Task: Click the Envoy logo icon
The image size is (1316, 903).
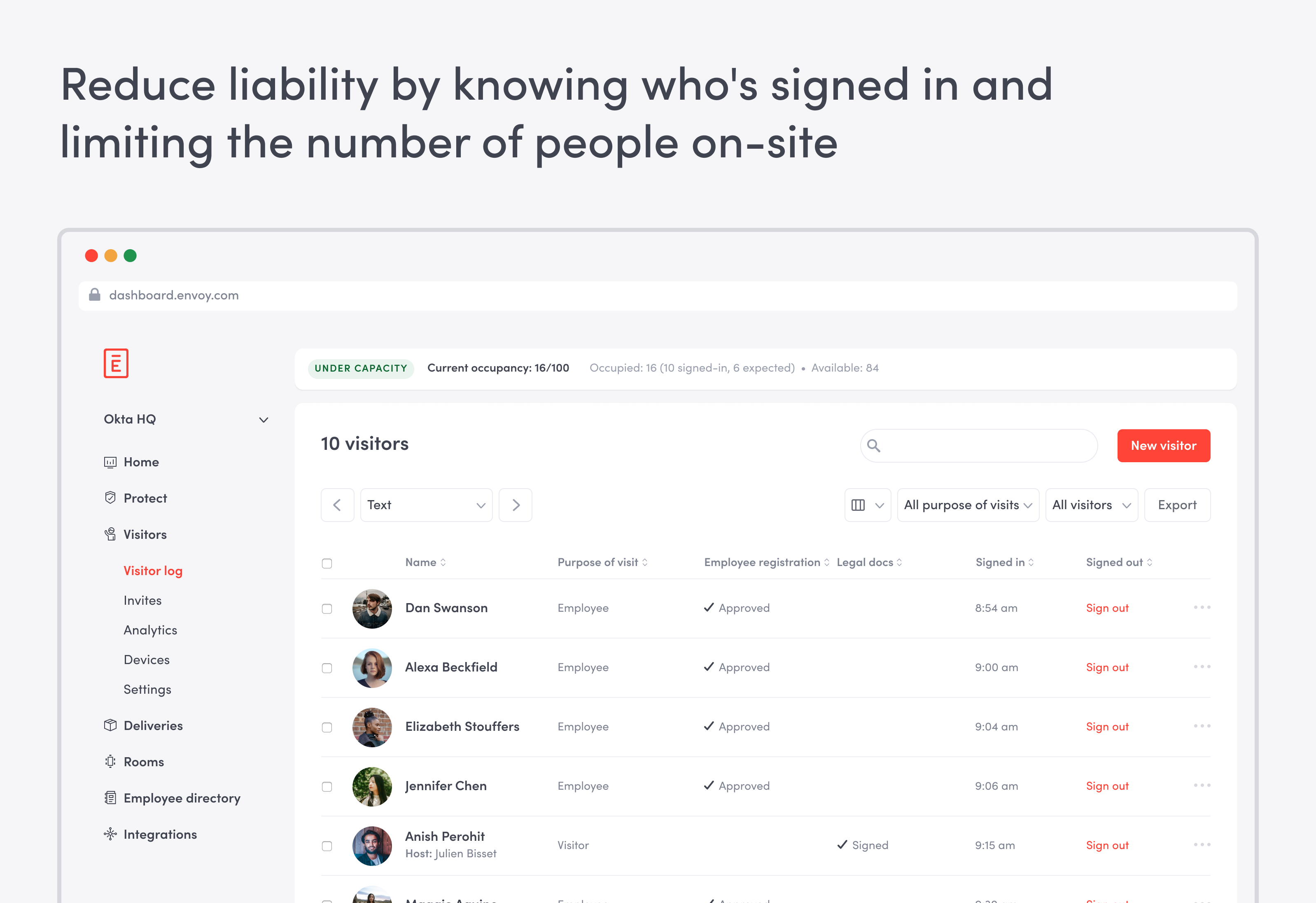Action: pos(116,363)
